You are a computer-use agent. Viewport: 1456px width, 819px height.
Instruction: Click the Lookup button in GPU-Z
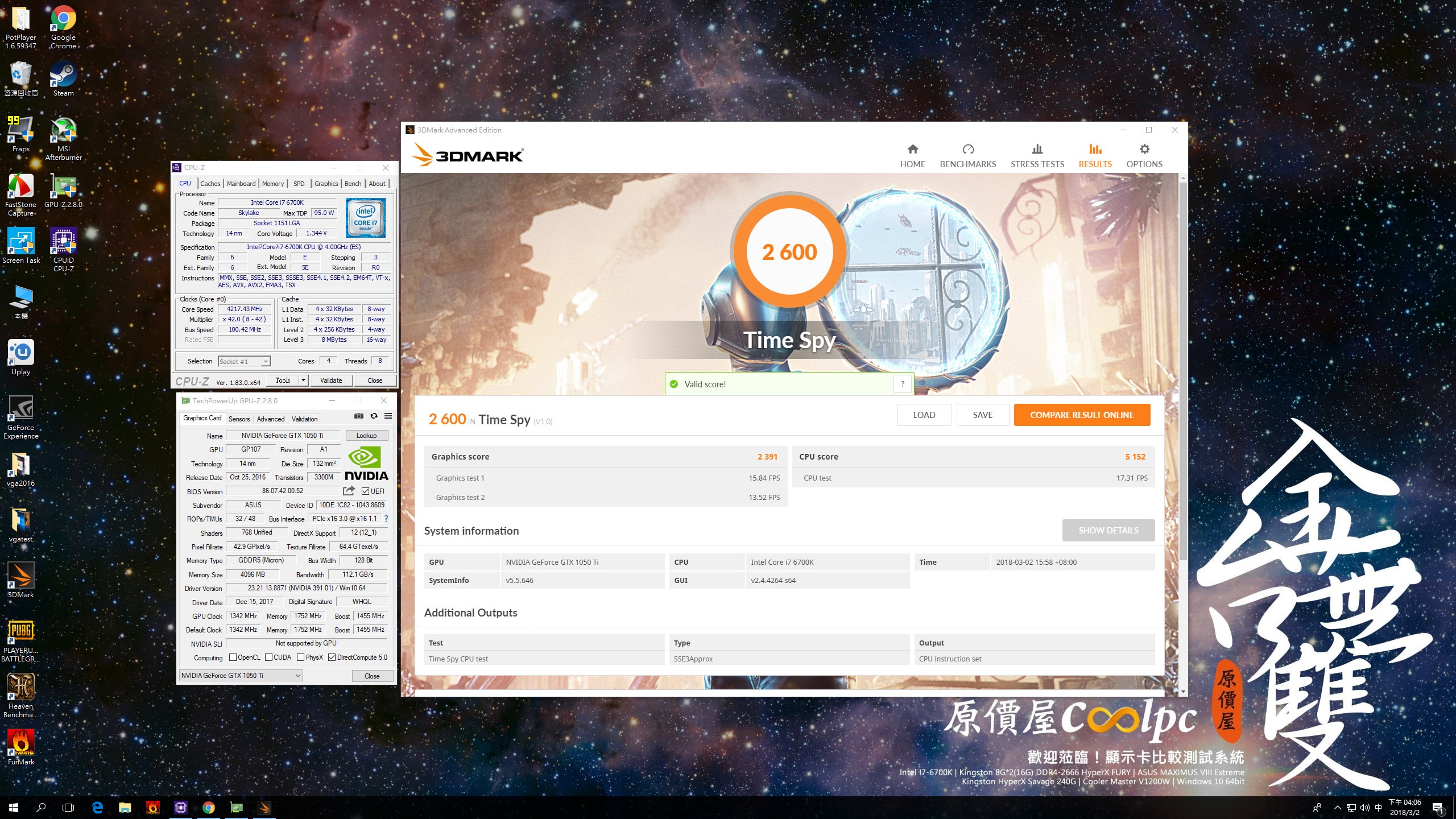tap(367, 435)
